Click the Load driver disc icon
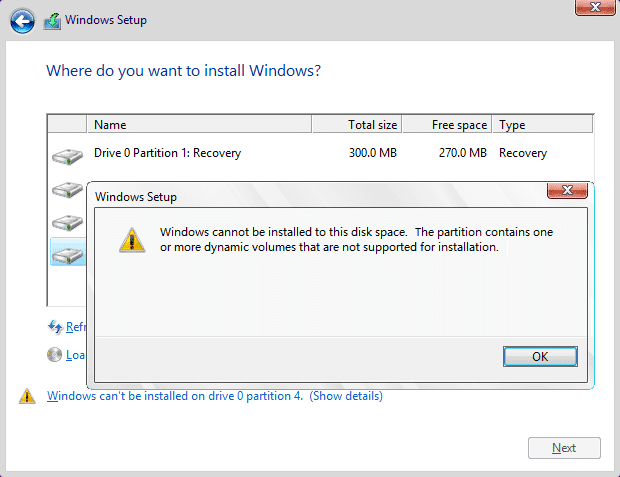The width and height of the screenshot is (620, 477). (55, 354)
